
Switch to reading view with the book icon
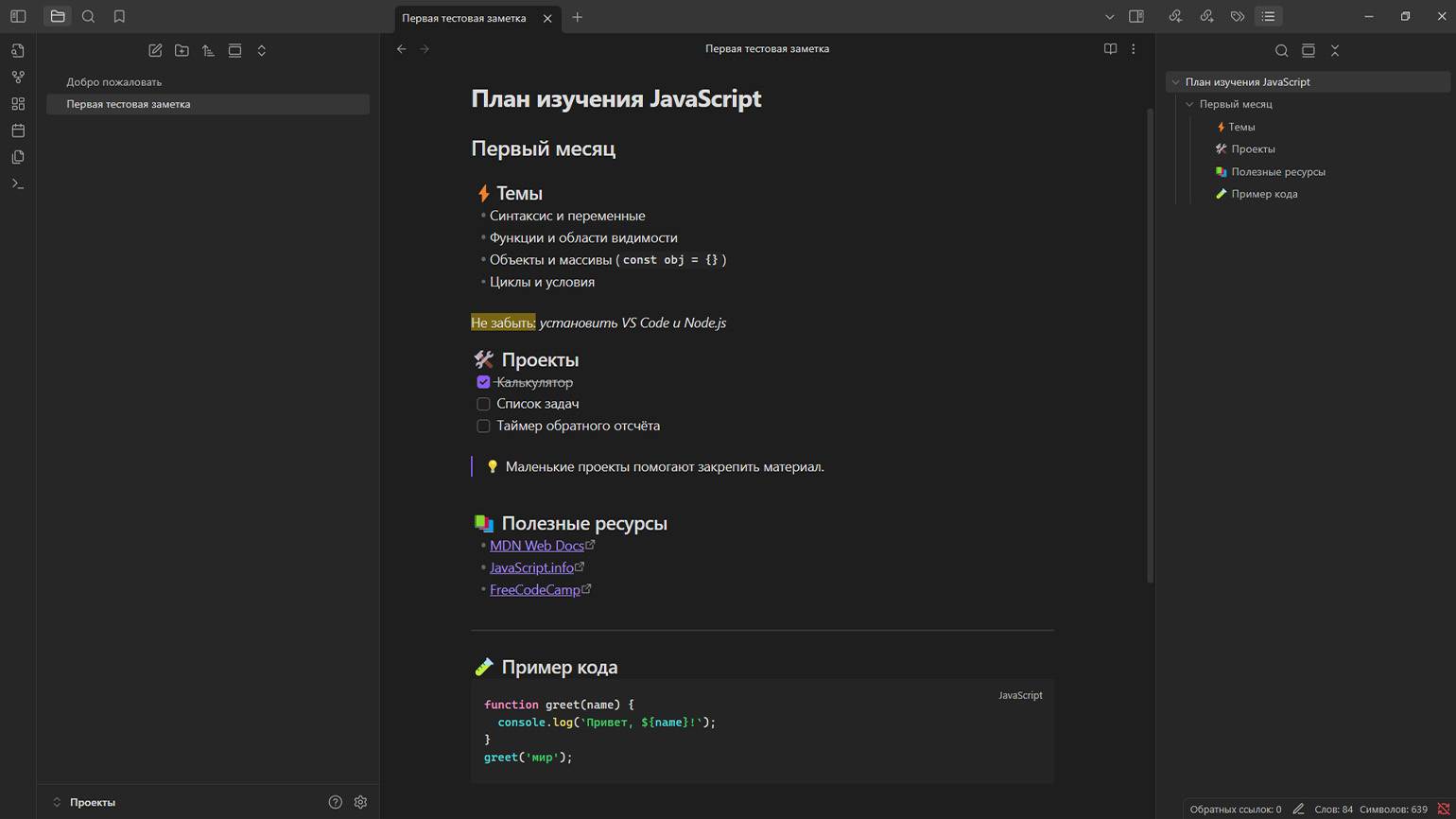click(1110, 48)
